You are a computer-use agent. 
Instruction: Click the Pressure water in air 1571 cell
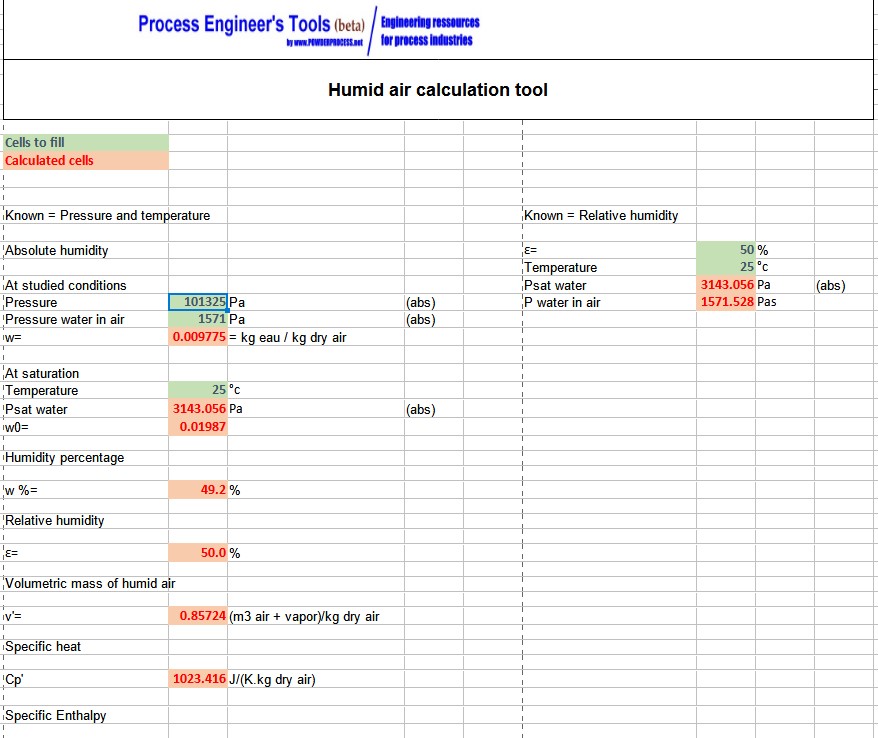(200, 319)
